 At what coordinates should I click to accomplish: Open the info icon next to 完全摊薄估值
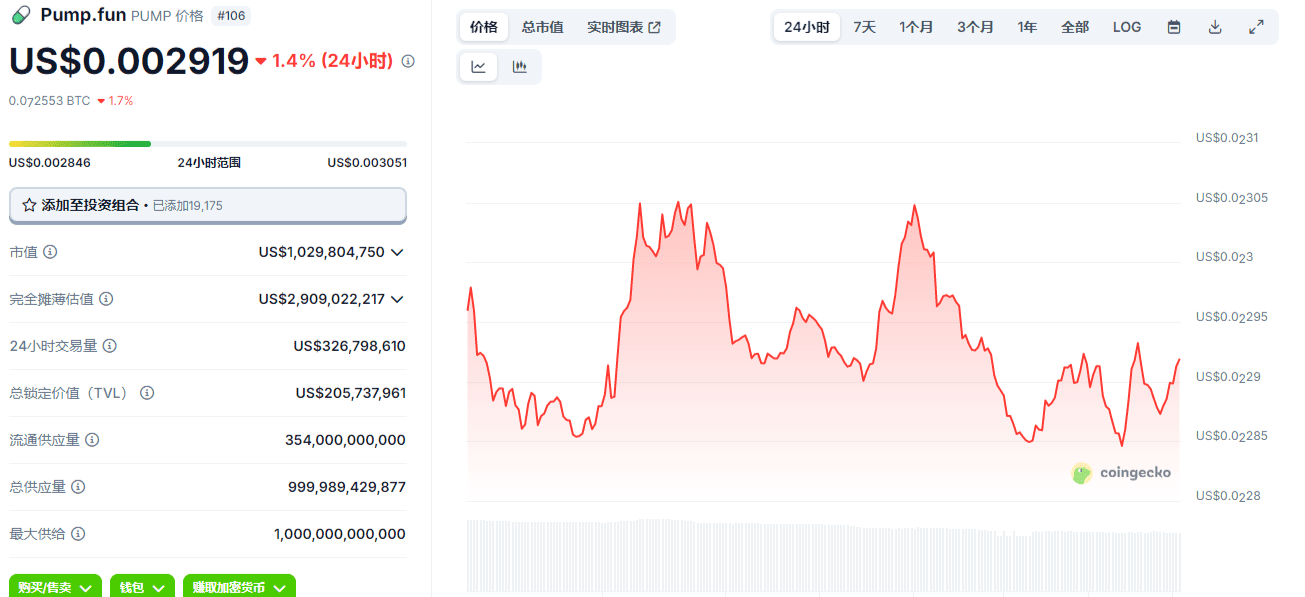tap(106, 299)
